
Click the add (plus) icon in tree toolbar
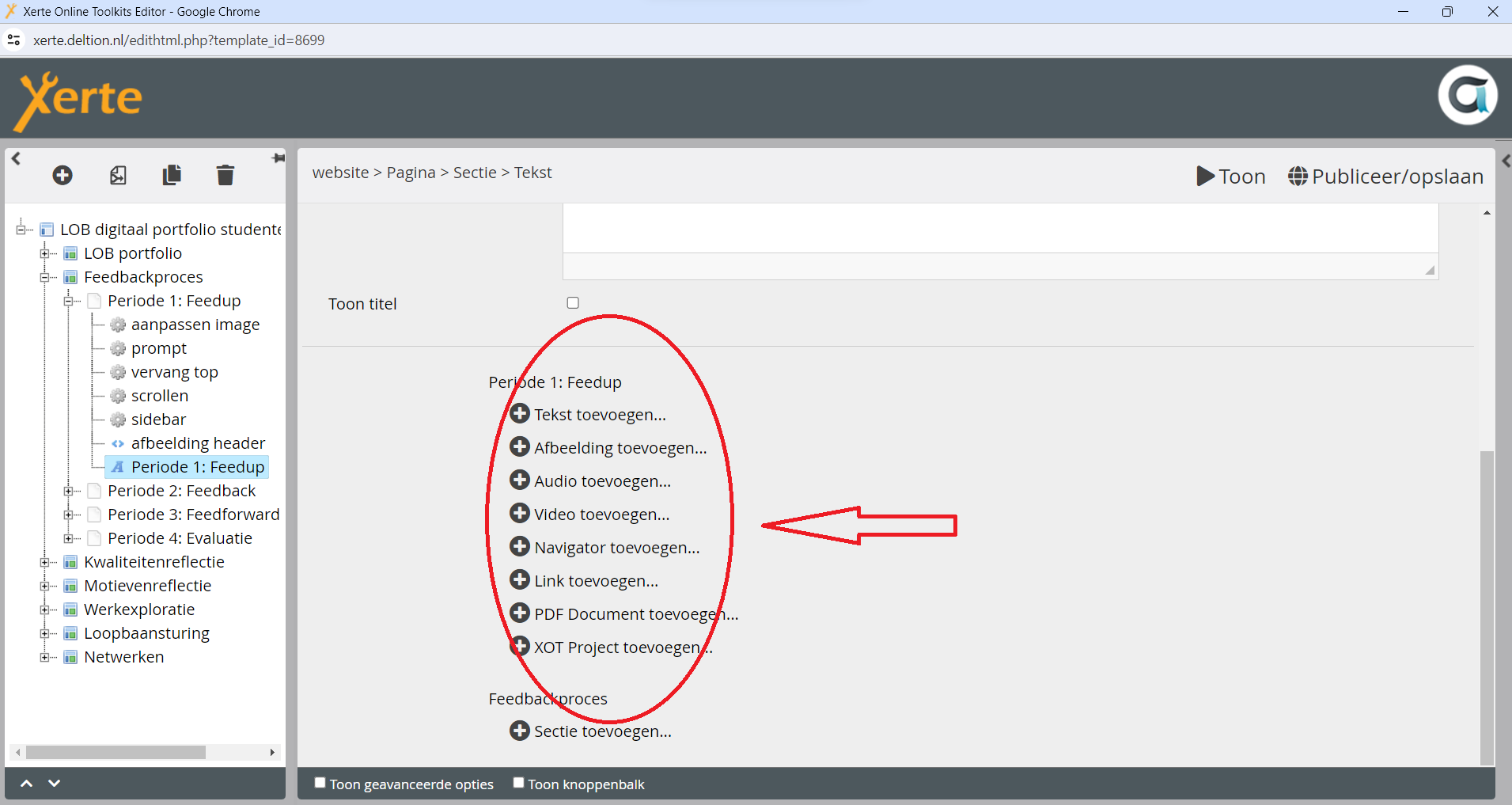tap(63, 175)
